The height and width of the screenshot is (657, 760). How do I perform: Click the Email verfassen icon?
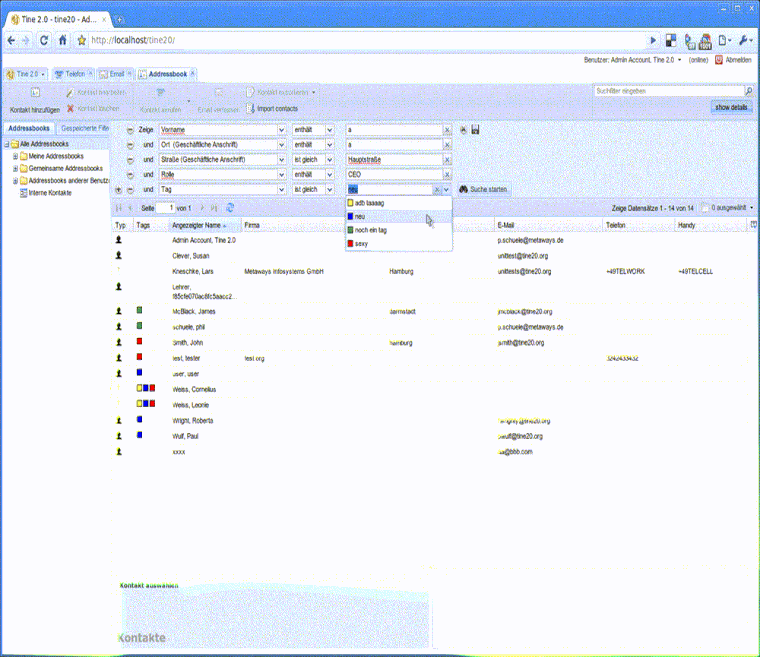[219, 92]
